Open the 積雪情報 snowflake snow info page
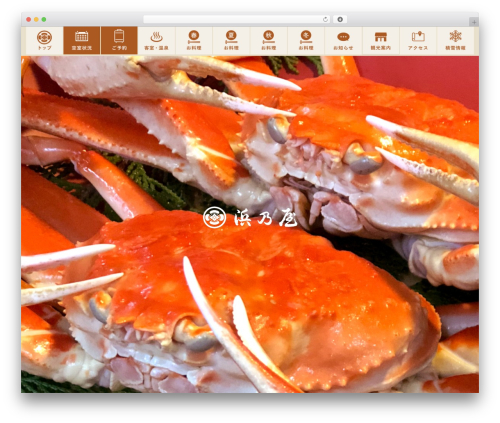This screenshot has width=500, height=423. (455, 40)
